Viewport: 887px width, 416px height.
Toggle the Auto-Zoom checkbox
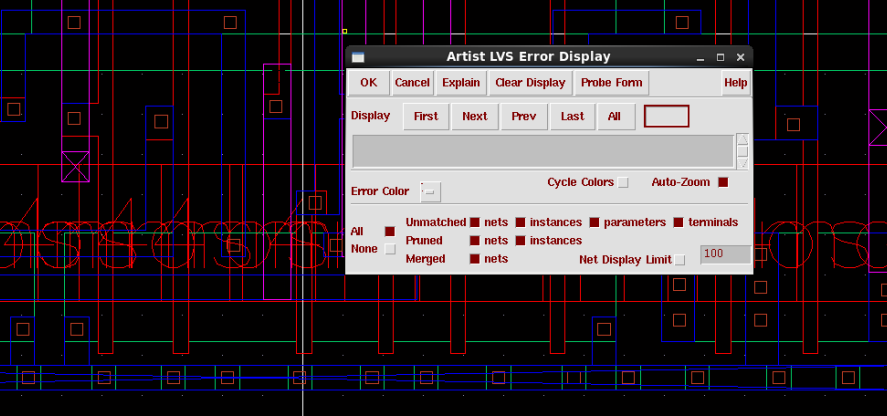(x=723, y=183)
